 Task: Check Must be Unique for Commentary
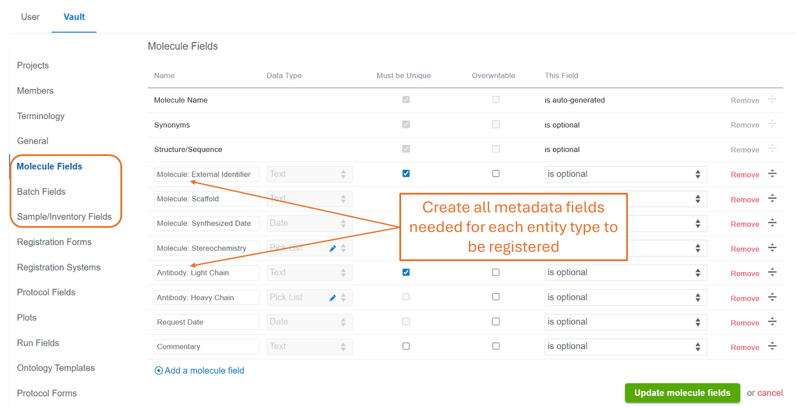406,347
